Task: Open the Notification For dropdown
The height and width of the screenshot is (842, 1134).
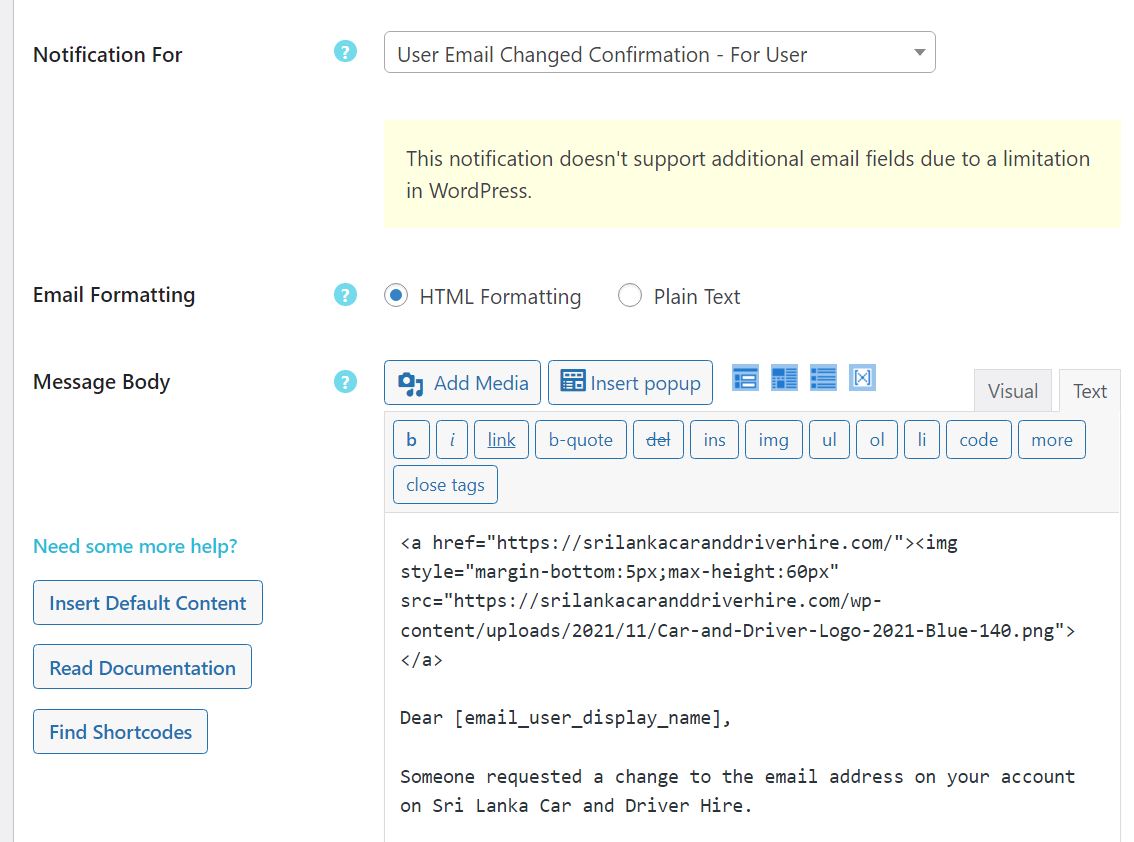Action: (660, 52)
